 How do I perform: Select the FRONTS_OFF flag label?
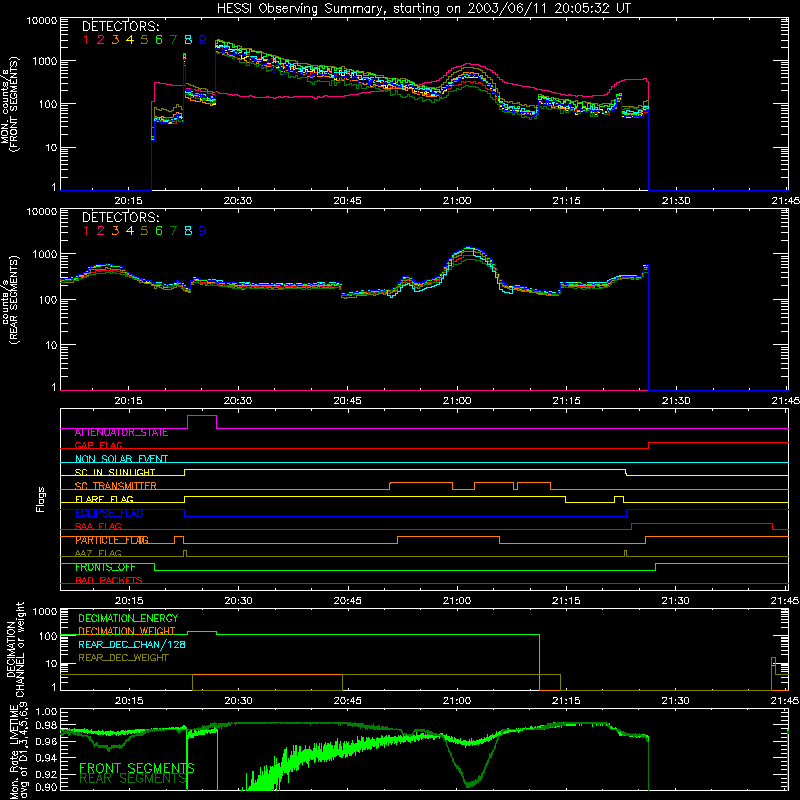point(105,567)
